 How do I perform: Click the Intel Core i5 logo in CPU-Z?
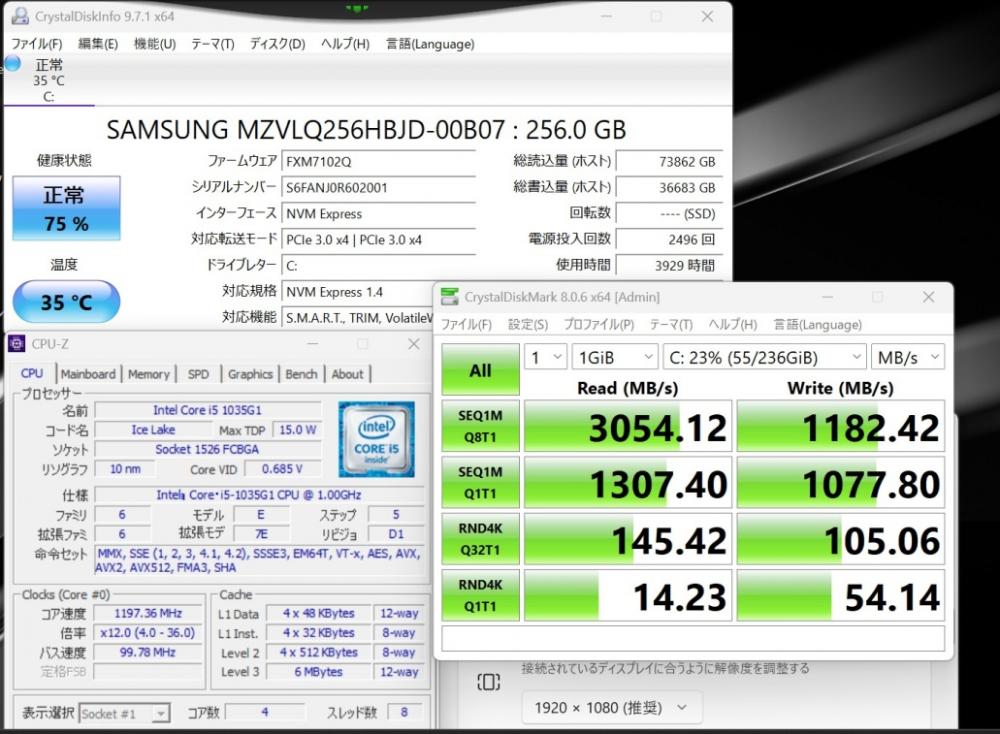coord(376,439)
